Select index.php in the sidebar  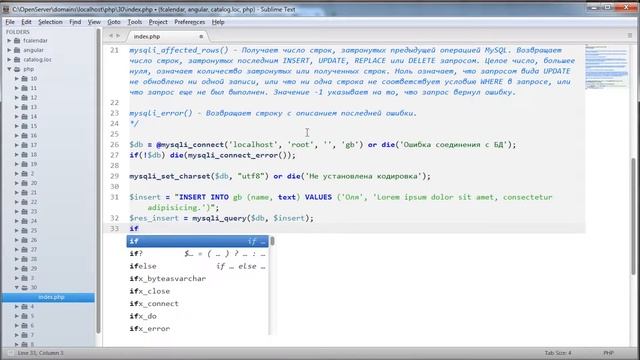click(48, 297)
